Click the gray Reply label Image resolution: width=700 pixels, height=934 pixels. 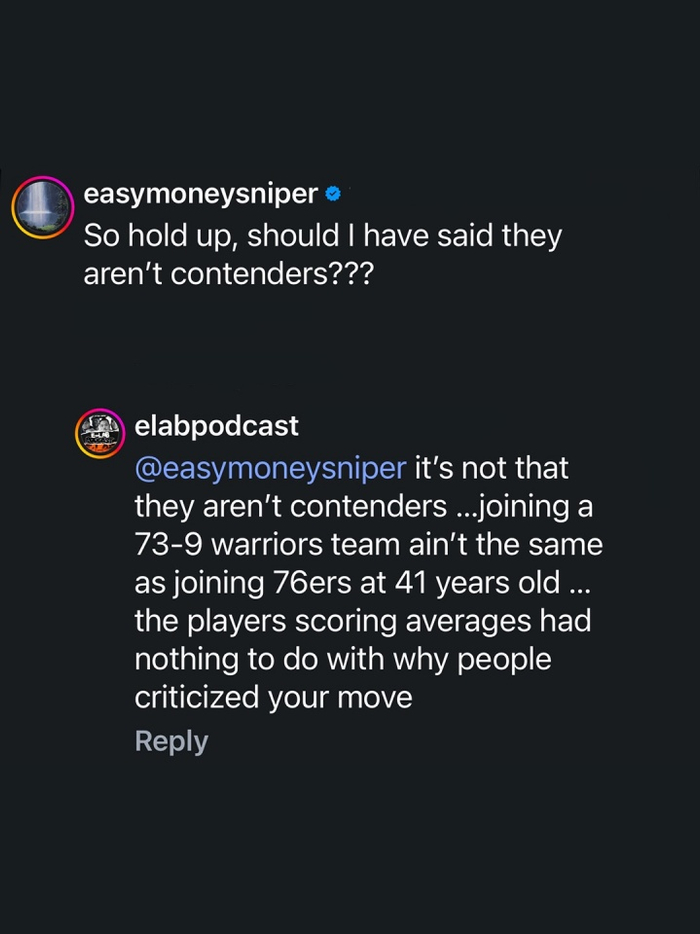172,741
